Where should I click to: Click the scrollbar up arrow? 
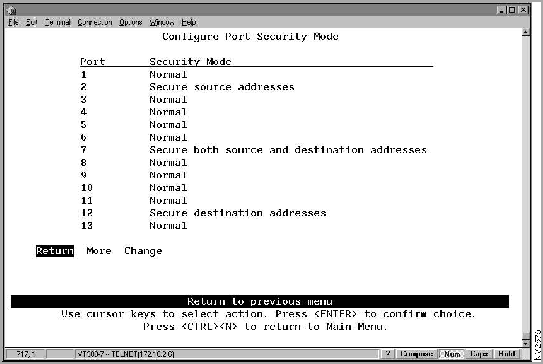tap(526, 32)
